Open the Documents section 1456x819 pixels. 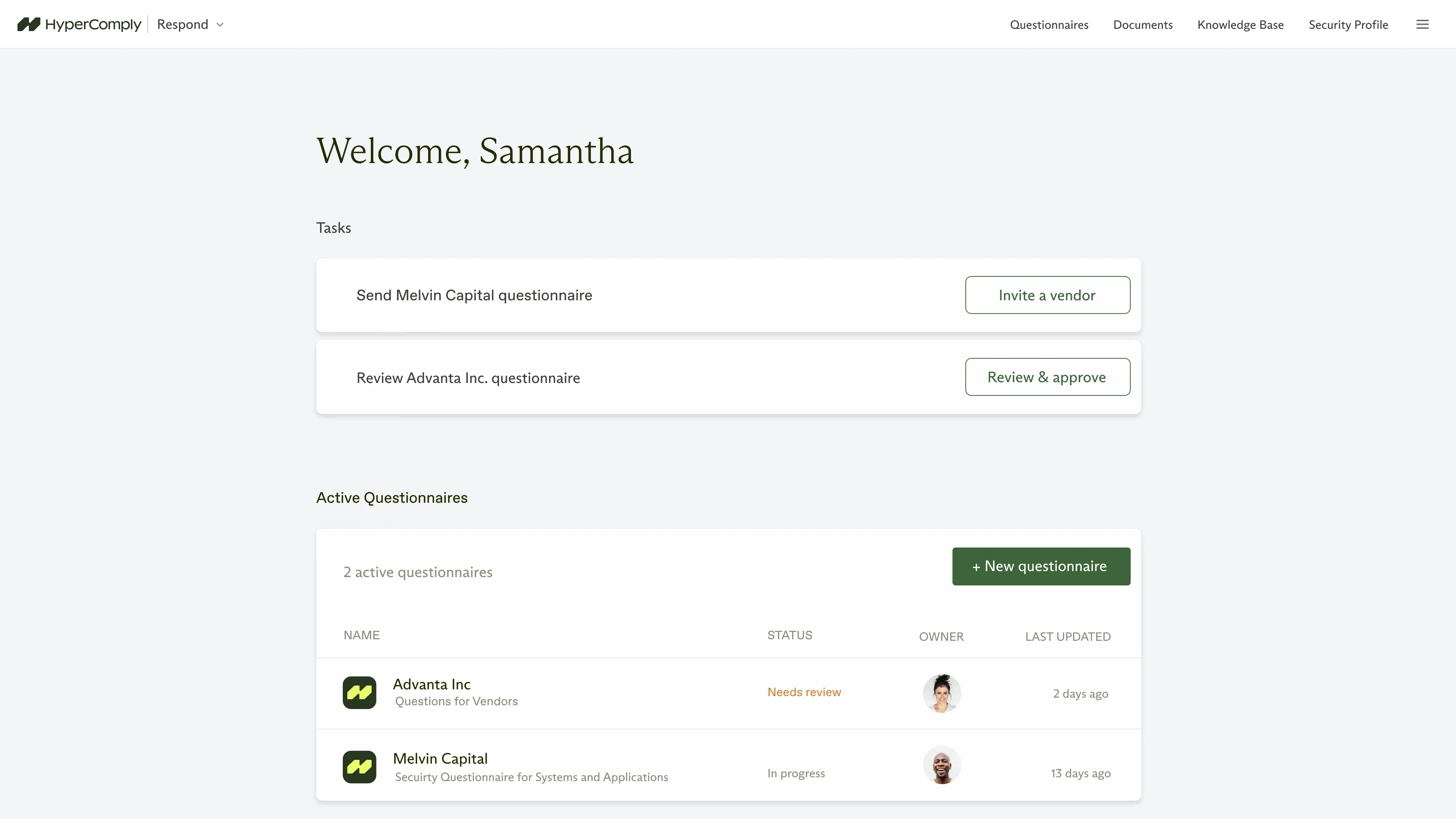pos(1143,24)
